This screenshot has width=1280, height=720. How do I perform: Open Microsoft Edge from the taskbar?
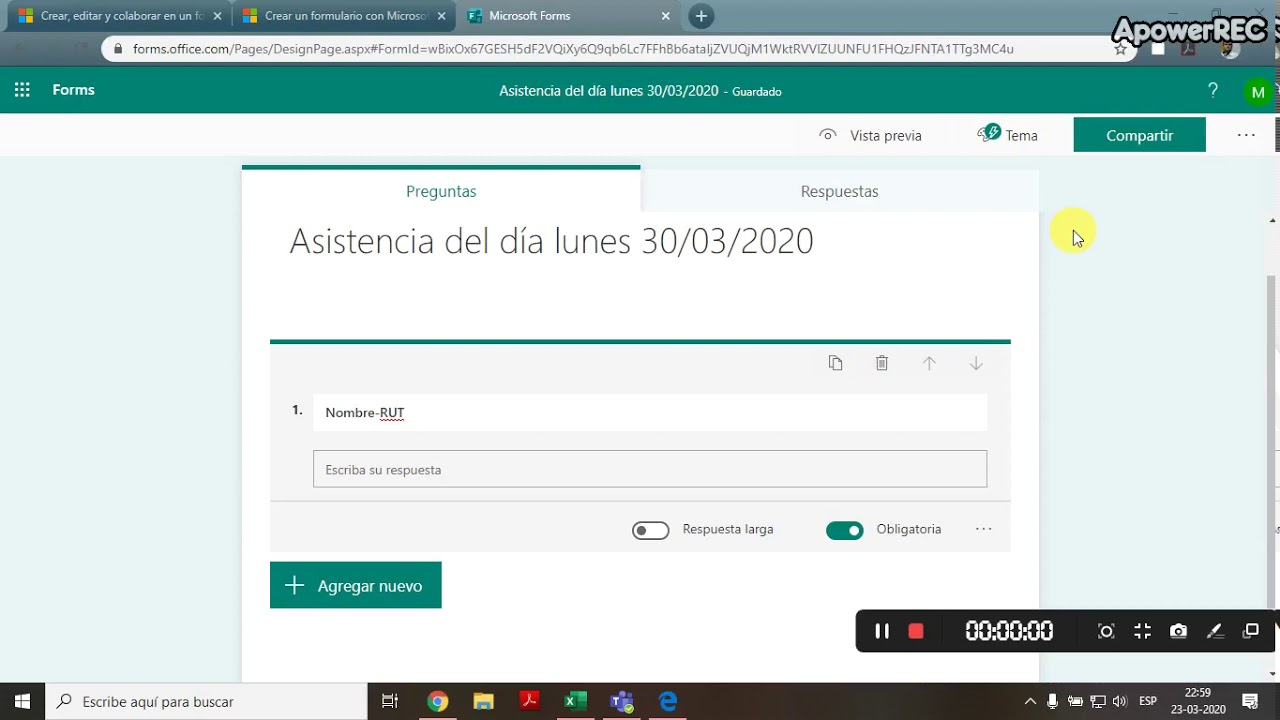668,701
